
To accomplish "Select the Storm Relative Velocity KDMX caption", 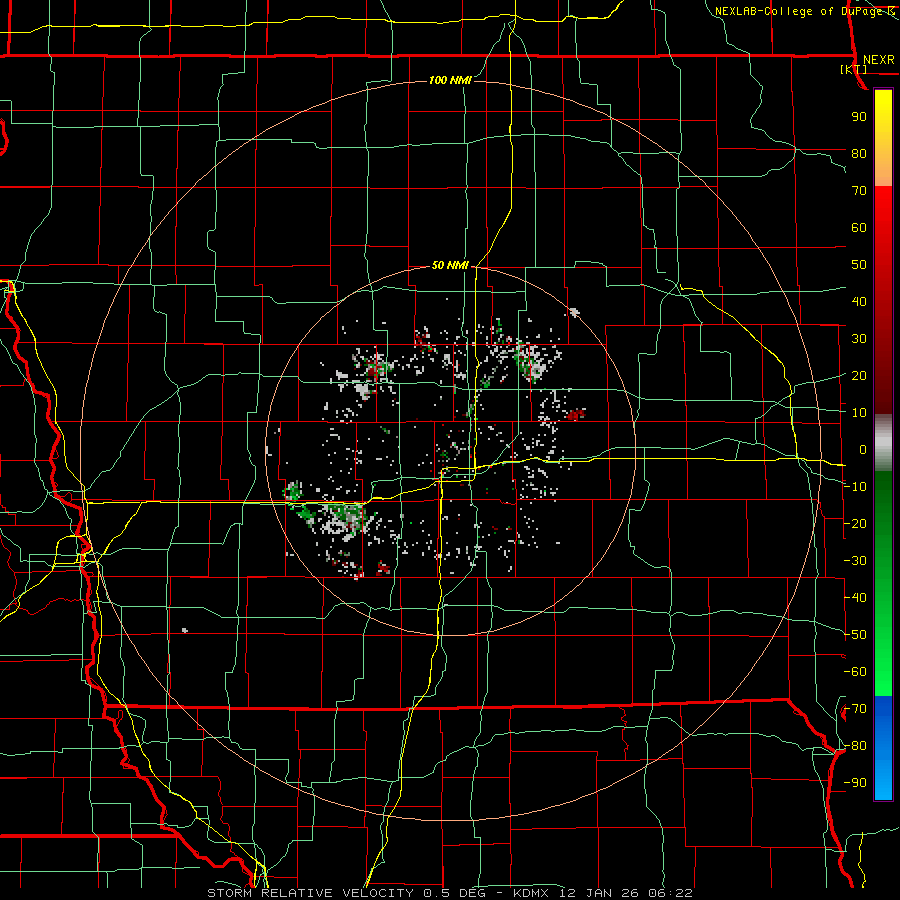I will pyautogui.click(x=450, y=893).
